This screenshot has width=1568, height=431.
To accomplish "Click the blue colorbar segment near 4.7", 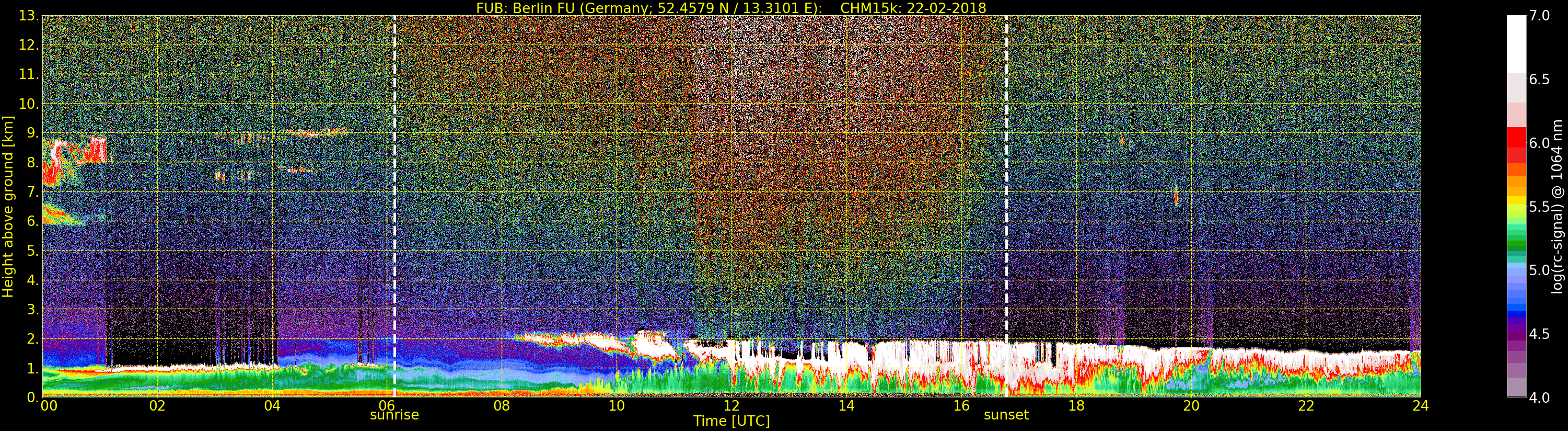I will pos(1516,309).
